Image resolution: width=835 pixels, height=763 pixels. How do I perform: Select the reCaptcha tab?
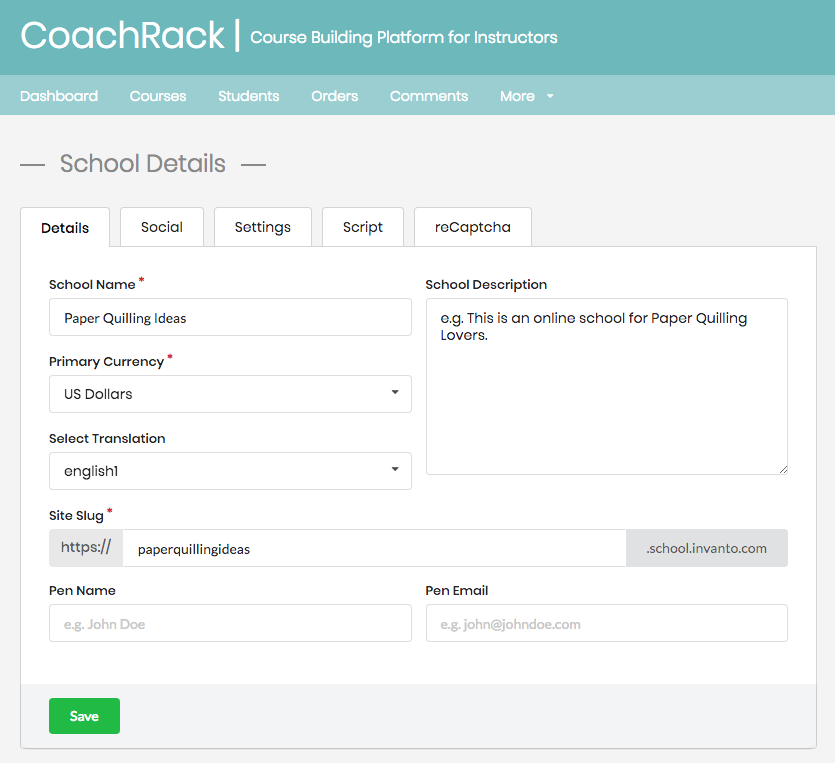(x=472, y=227)
